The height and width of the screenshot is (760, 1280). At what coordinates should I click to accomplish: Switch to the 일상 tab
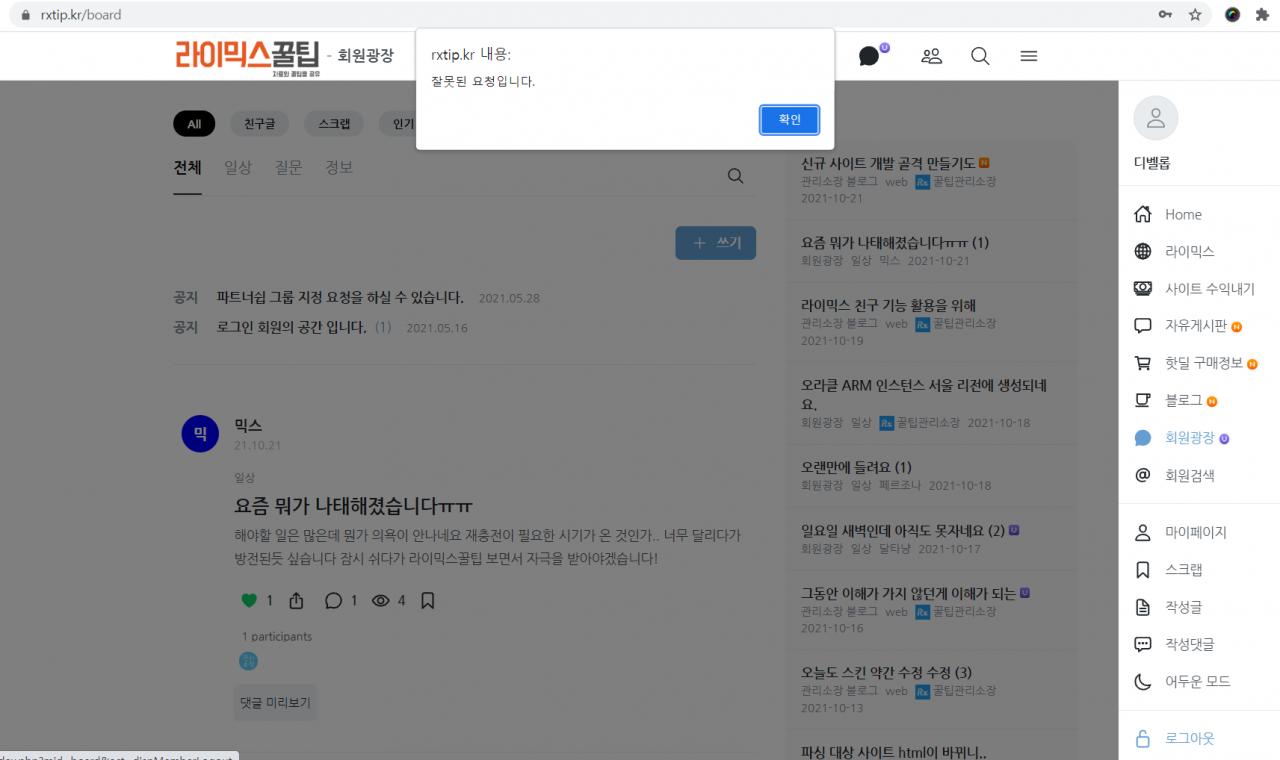point(238,168)
